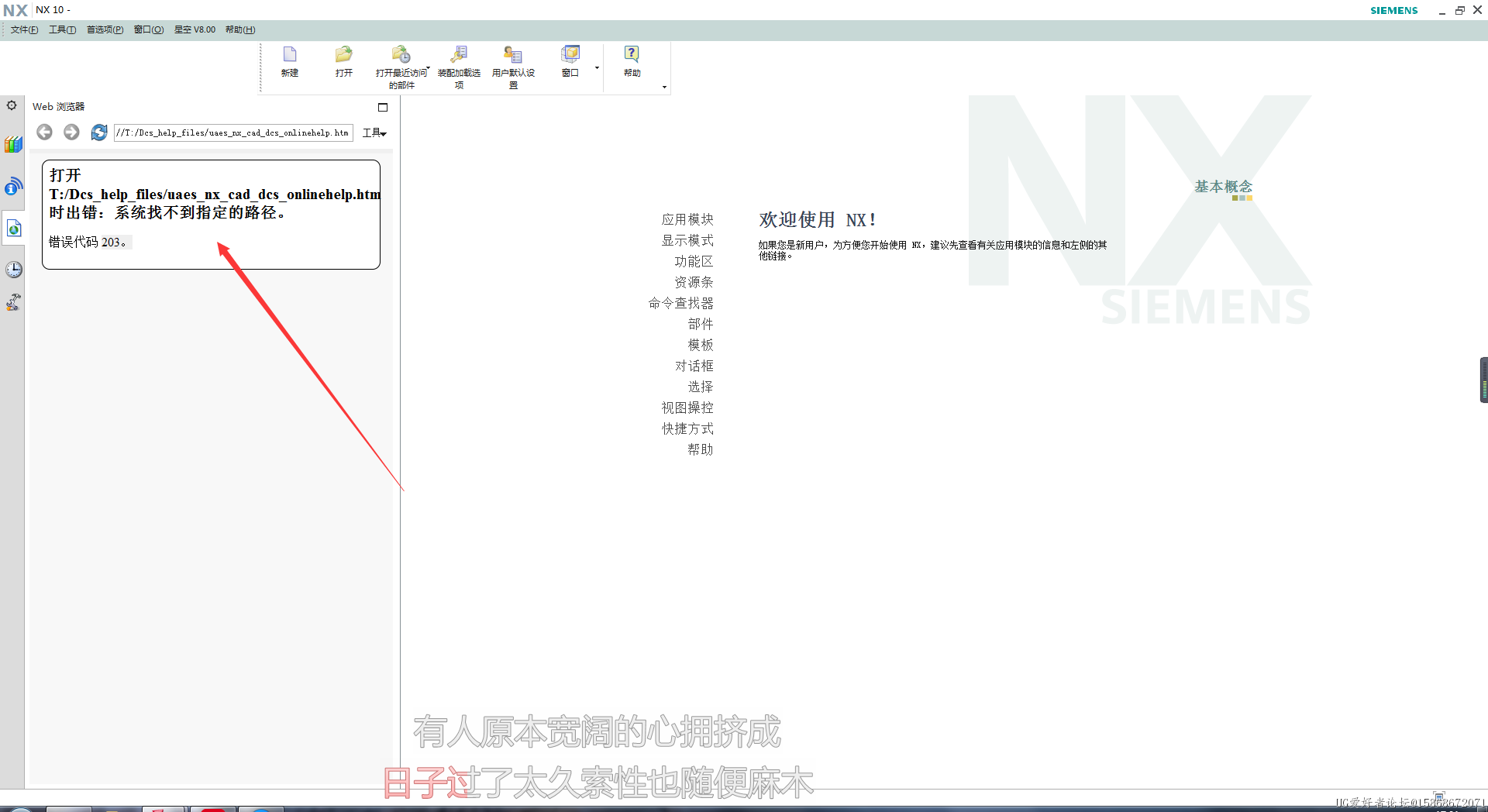Click the NX logo in title bar
The height and width of the screenshot is (812, 1488).
coord(15,10)
